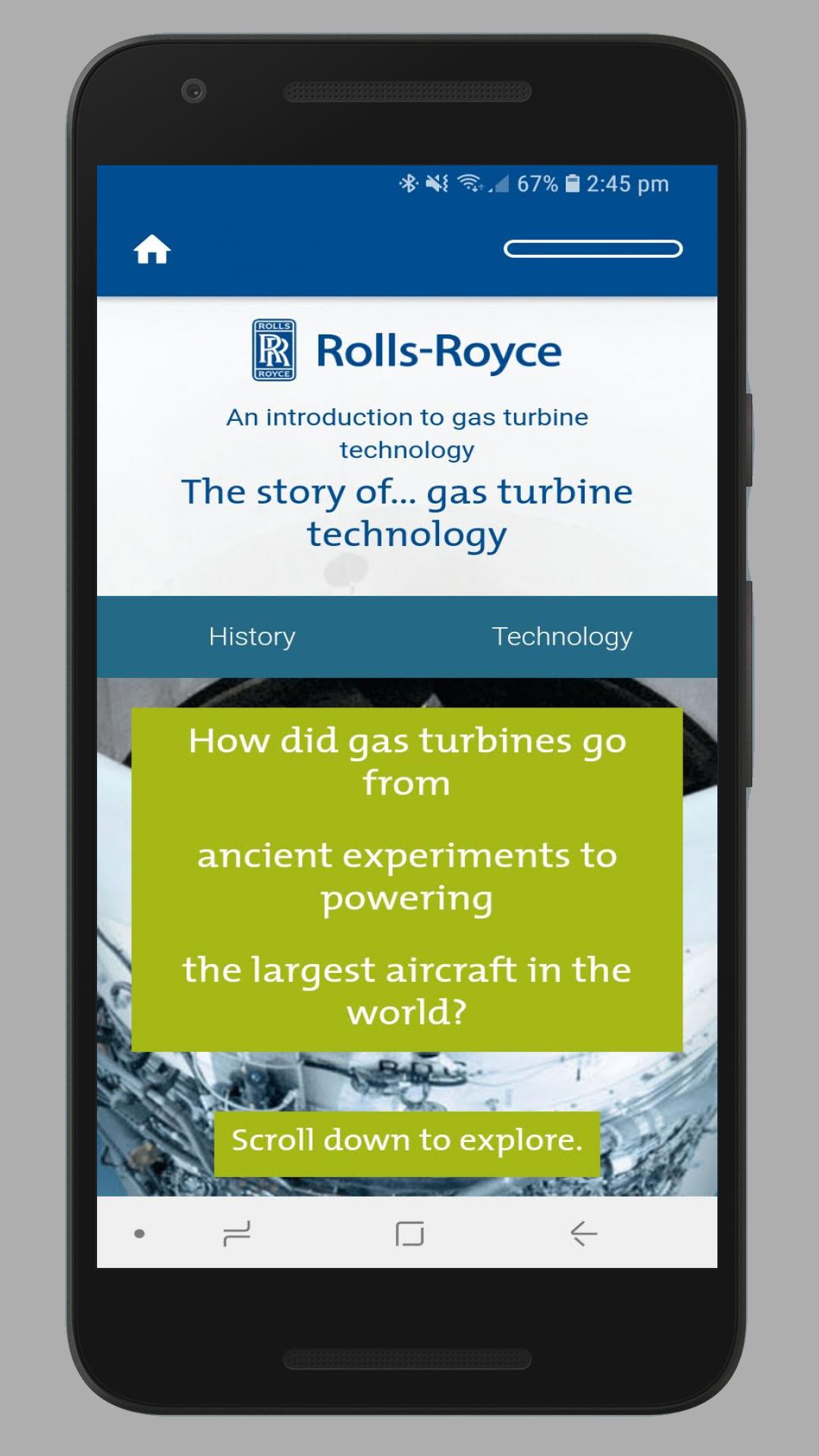Open the History tab
The image size is (819, 1456).
pos(253,636)
